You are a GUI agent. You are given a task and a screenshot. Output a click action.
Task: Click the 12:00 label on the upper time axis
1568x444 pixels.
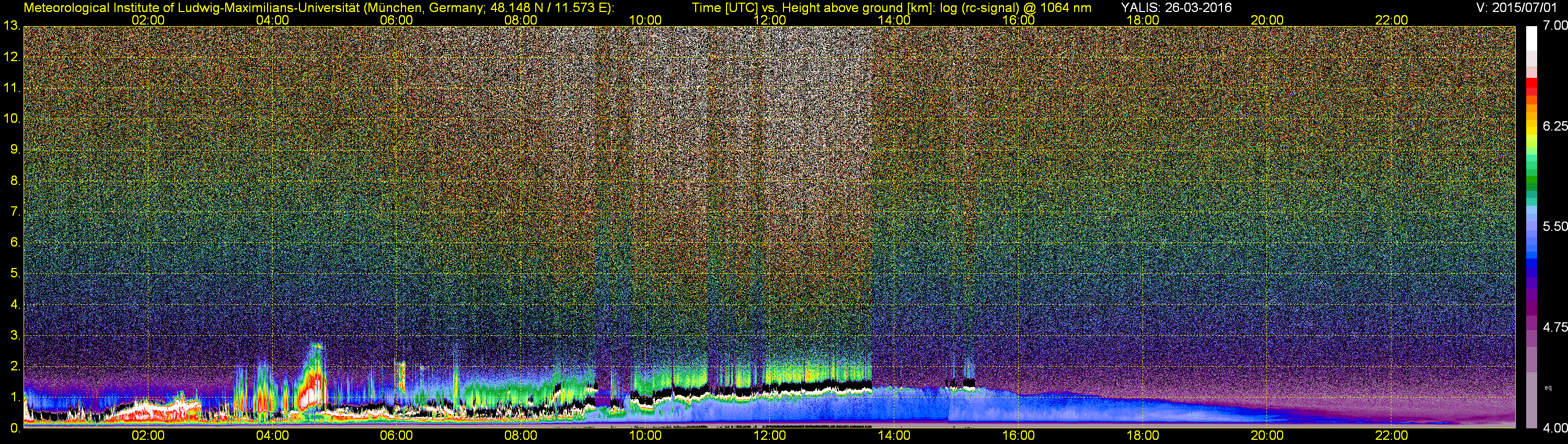(x=769, y=20)
